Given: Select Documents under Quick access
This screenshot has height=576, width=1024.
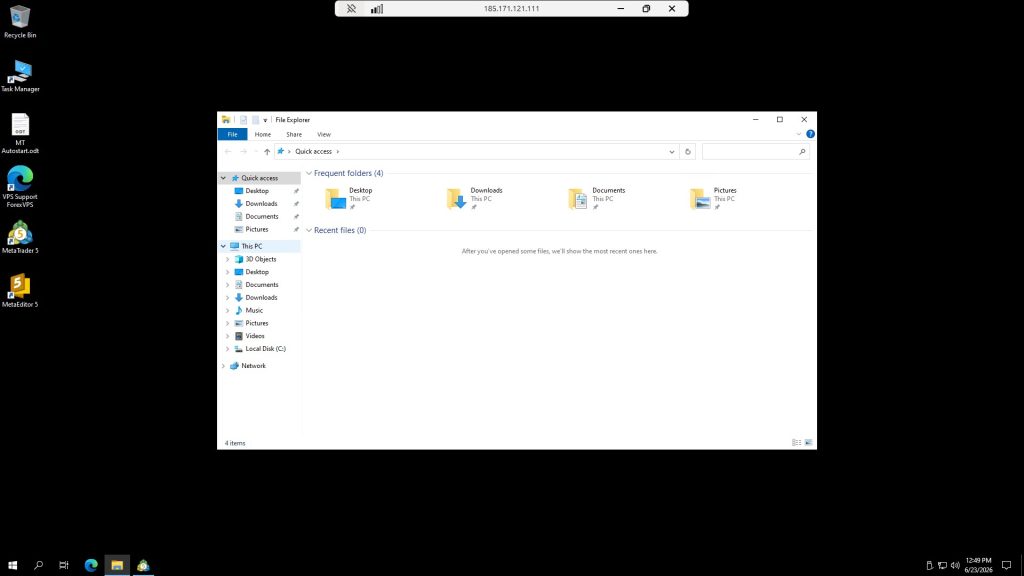Looking at the screenshot, I should [261, 217].
